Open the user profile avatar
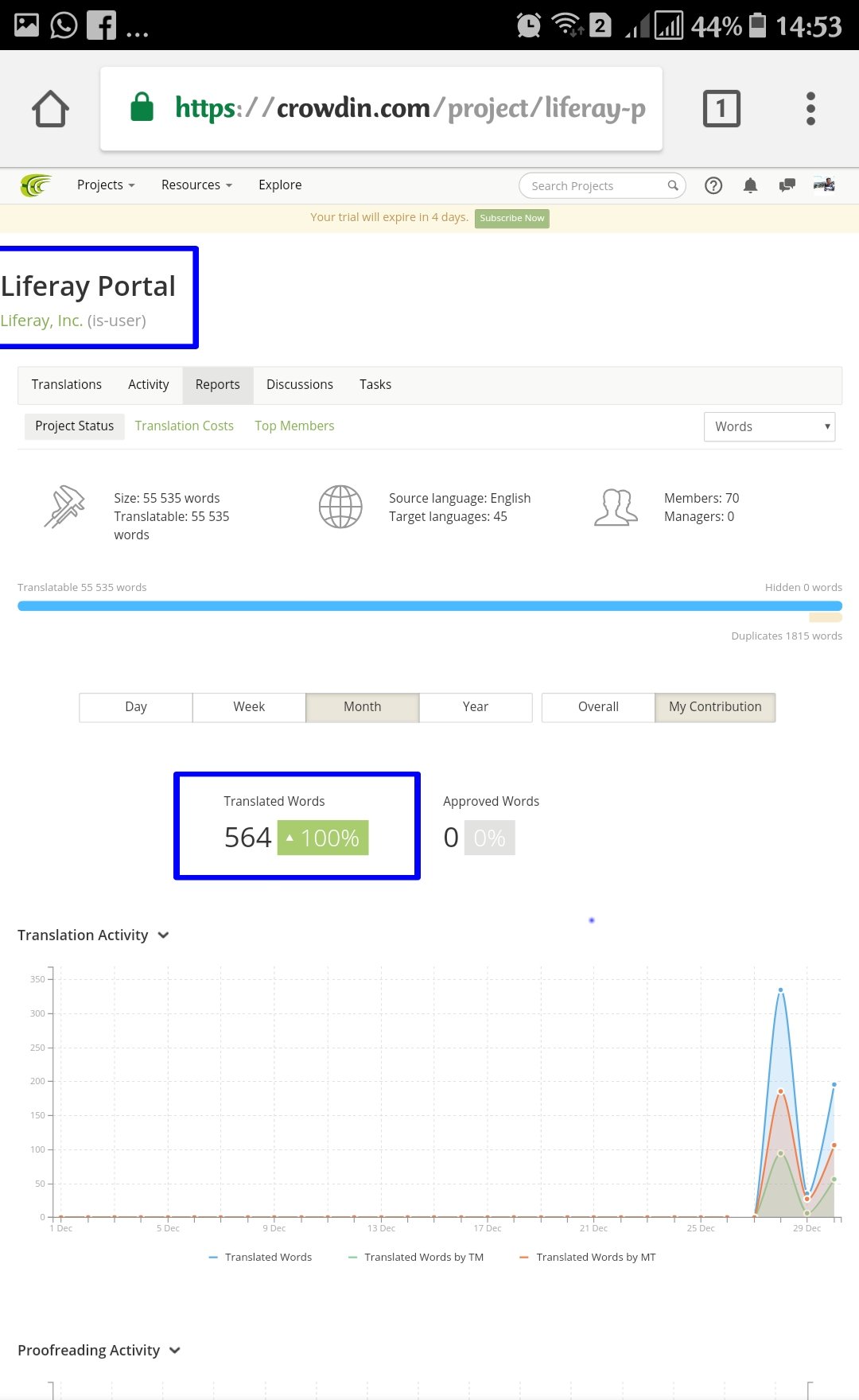859x1400 pixels. click(824, 185)
